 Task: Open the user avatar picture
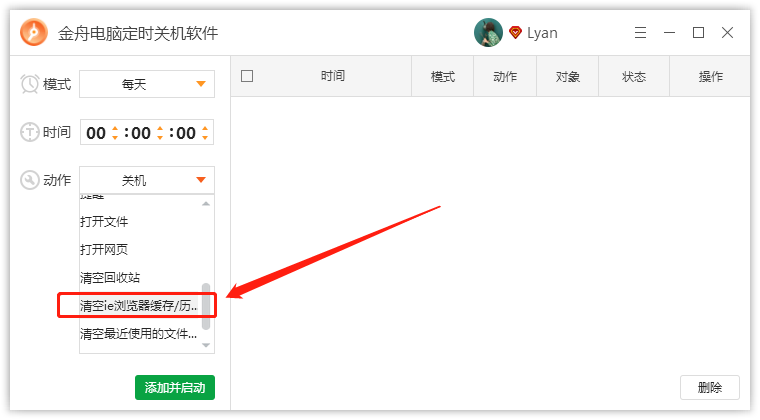[488, 32]
